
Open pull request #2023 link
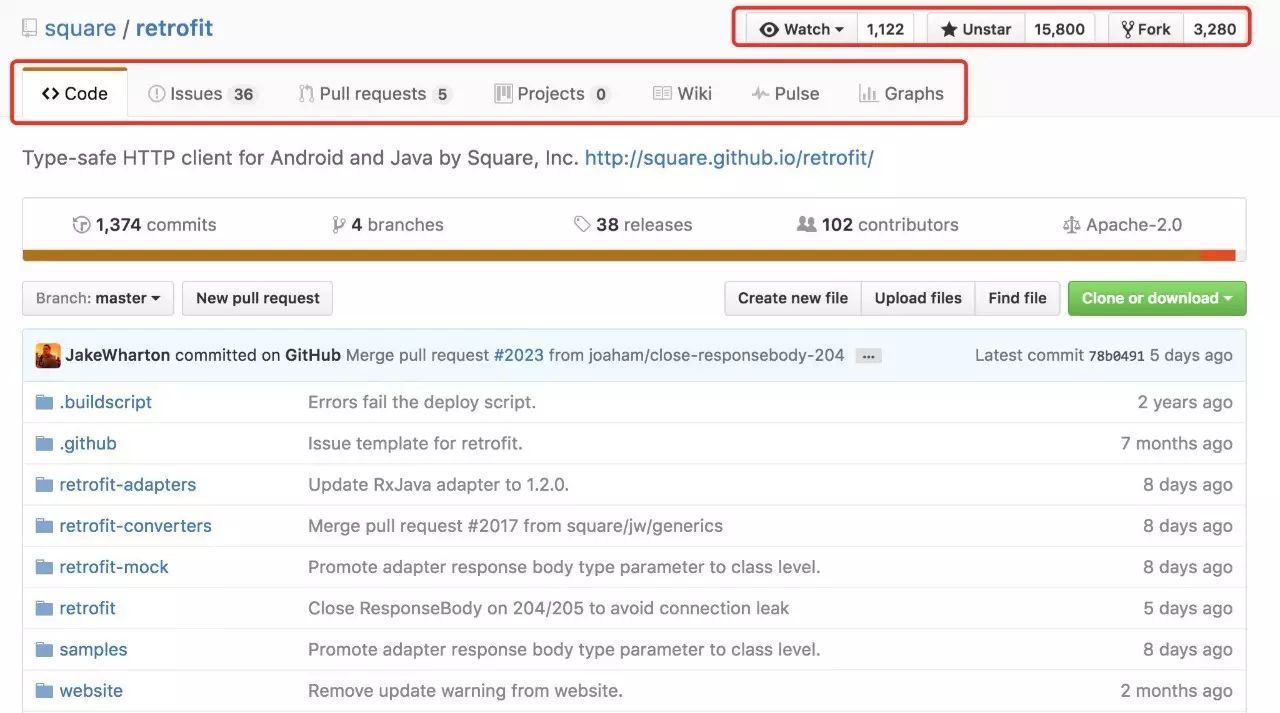tap(519, 355)
